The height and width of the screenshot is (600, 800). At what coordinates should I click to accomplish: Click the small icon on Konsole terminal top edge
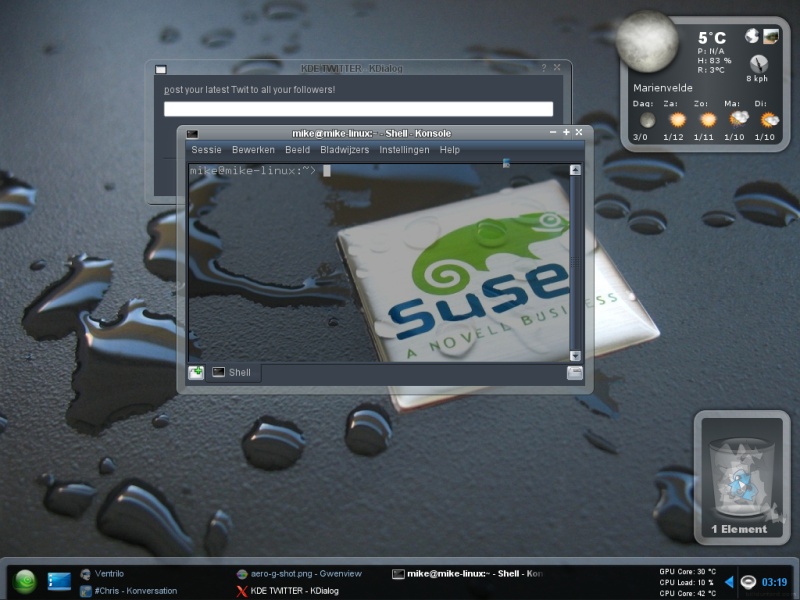coord(506,163)
